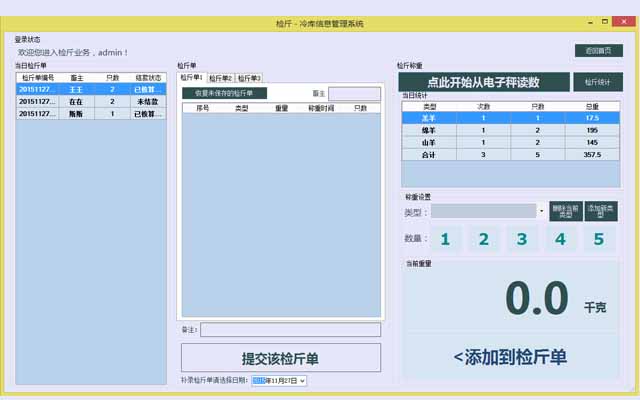
Task: Open the 检斤单3 tab
Action: click(x=249, y=78)
